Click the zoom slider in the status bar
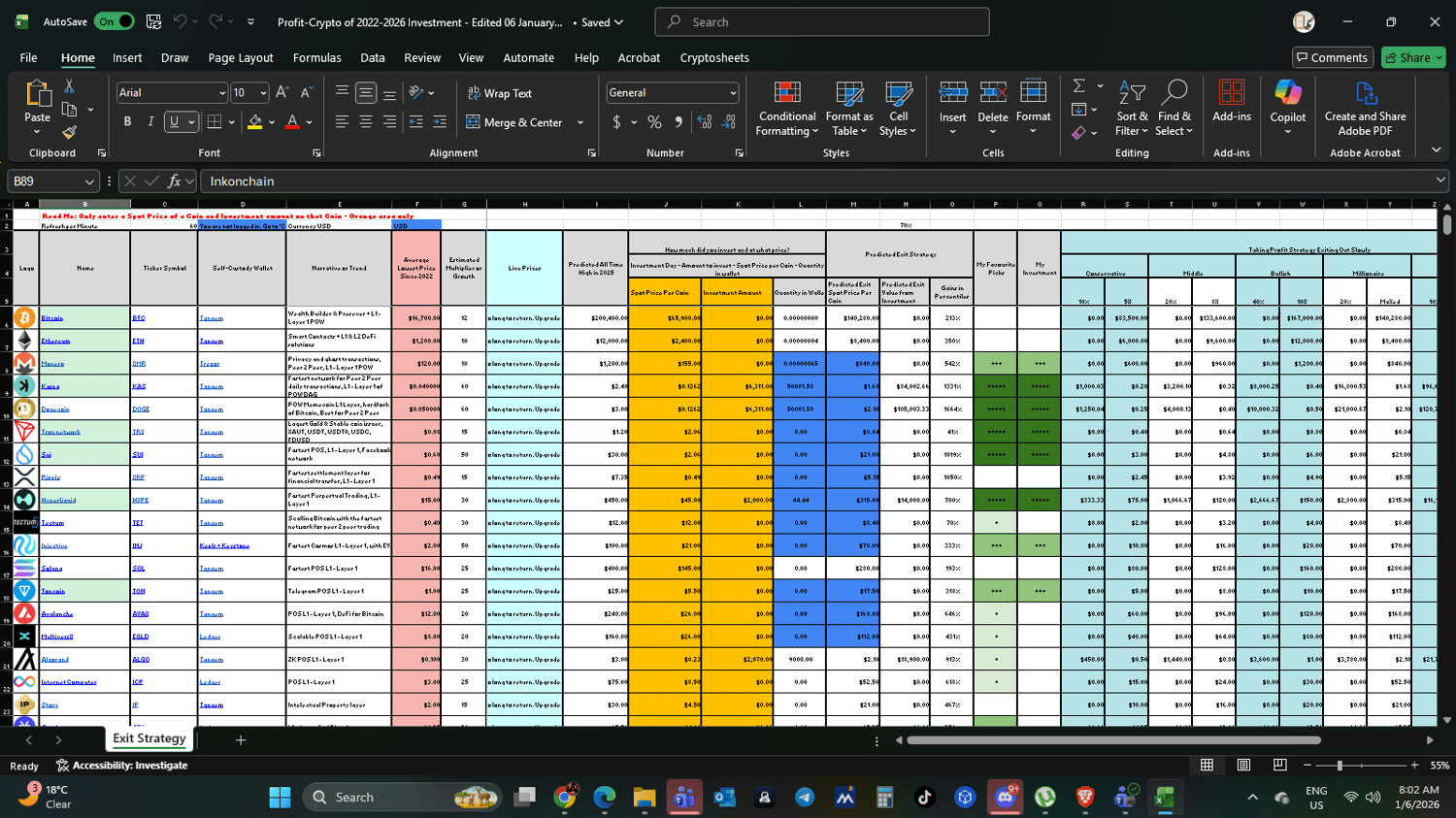 click(1340, 766)
